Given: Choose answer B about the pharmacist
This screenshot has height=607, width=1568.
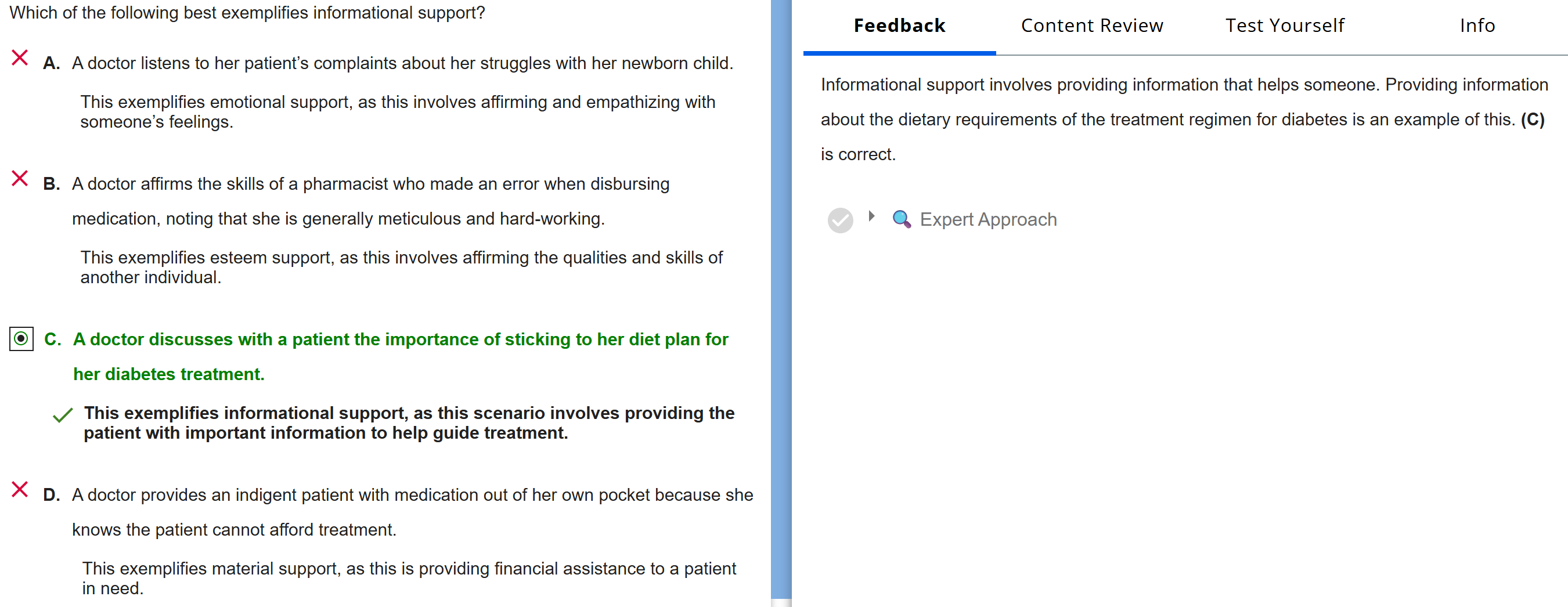Looking at the screenshot, I should (x=370, y=184).
